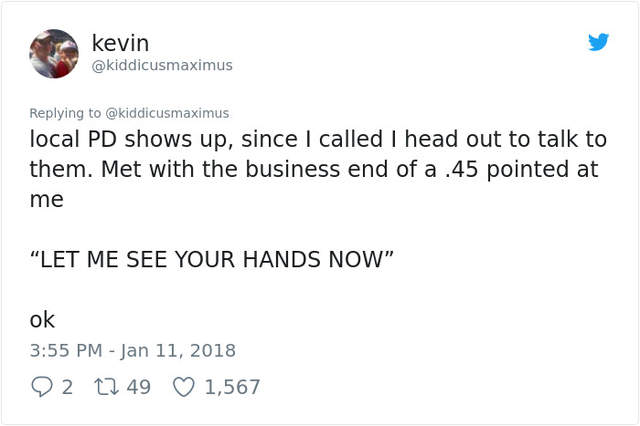
Task: Click the "local PD shows up" text
Action: click(x=130, y=140)
